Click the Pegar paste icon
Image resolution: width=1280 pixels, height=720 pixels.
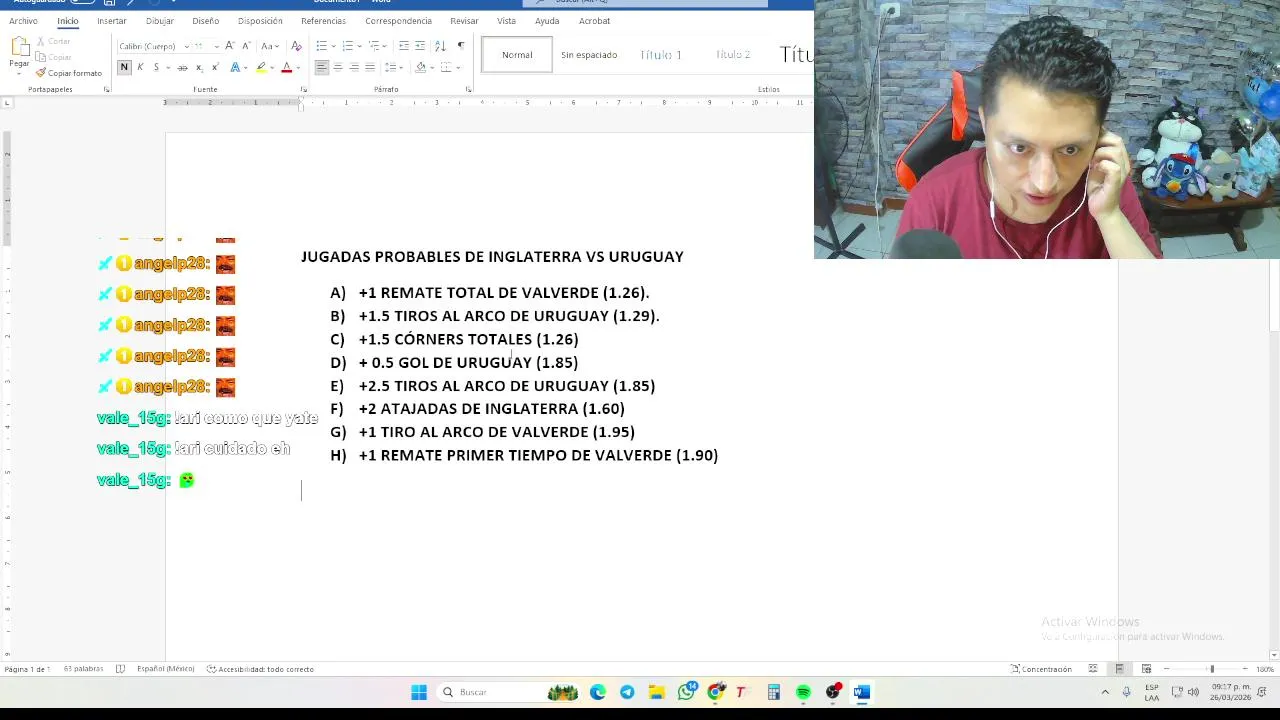pyautogui.click(x=19, y=47)
